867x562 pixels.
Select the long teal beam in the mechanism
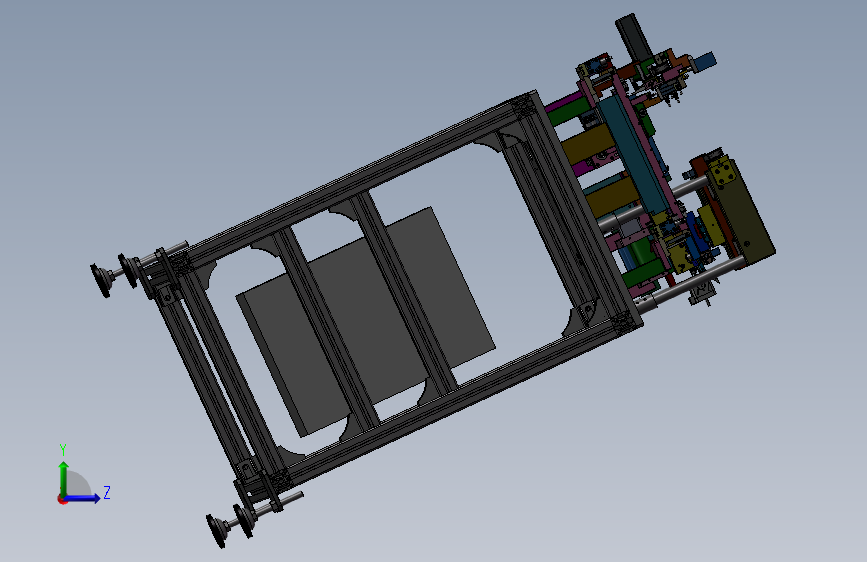point(634,154)
